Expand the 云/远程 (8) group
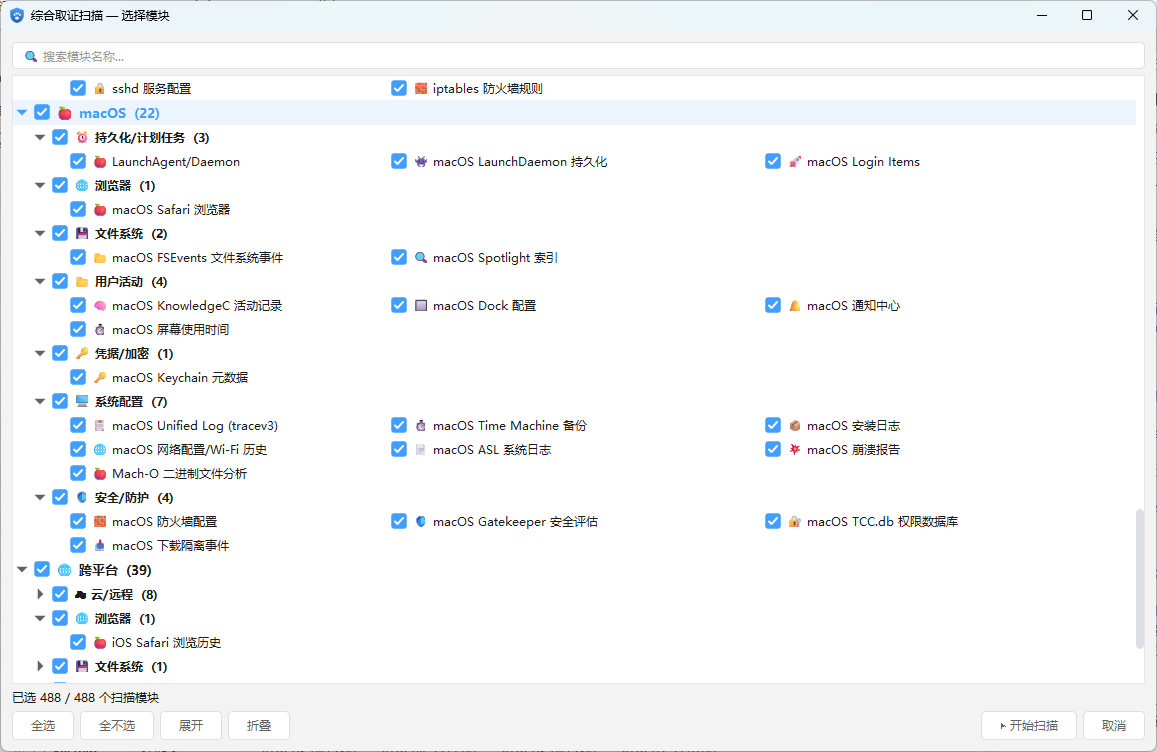The height and width of the screenshot is (752, 1157). [40, 594]
